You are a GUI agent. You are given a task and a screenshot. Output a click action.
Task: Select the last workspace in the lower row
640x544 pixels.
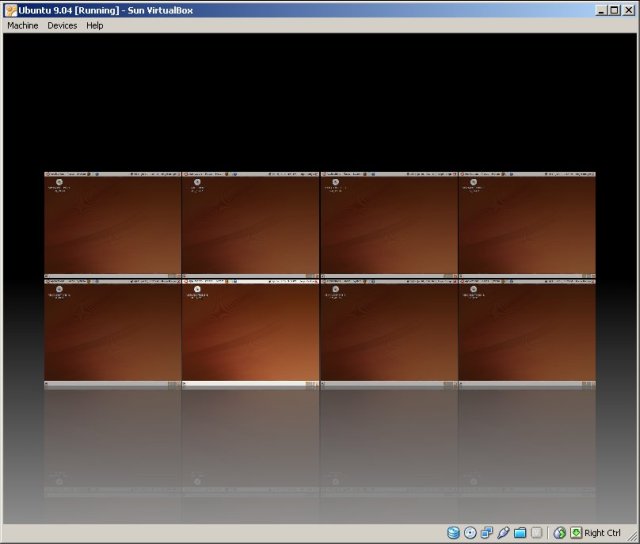(527, 333)
